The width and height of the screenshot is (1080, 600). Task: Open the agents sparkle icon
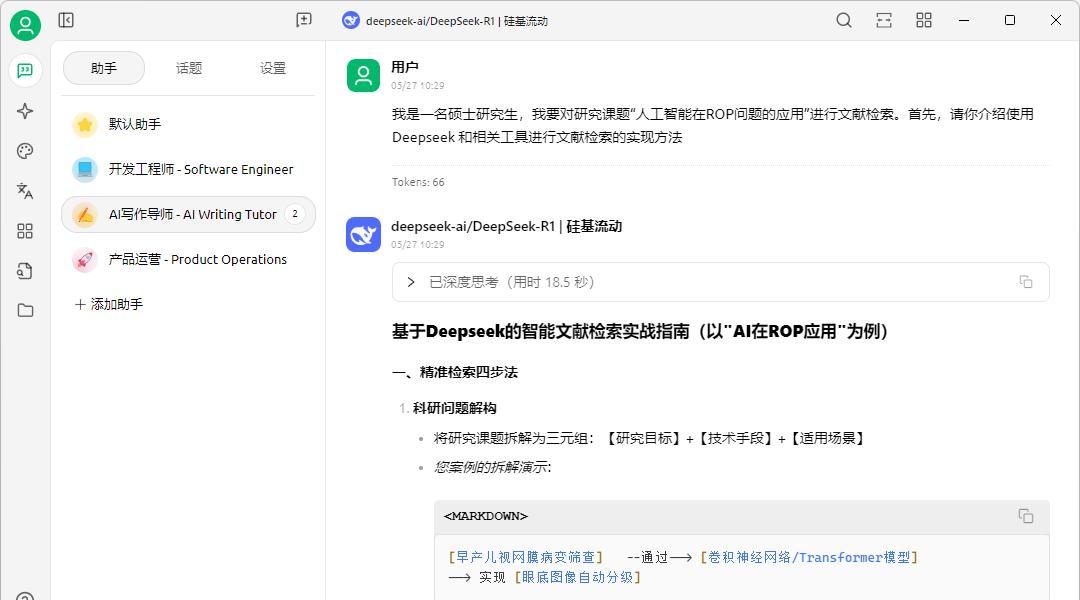coord(25,111)
